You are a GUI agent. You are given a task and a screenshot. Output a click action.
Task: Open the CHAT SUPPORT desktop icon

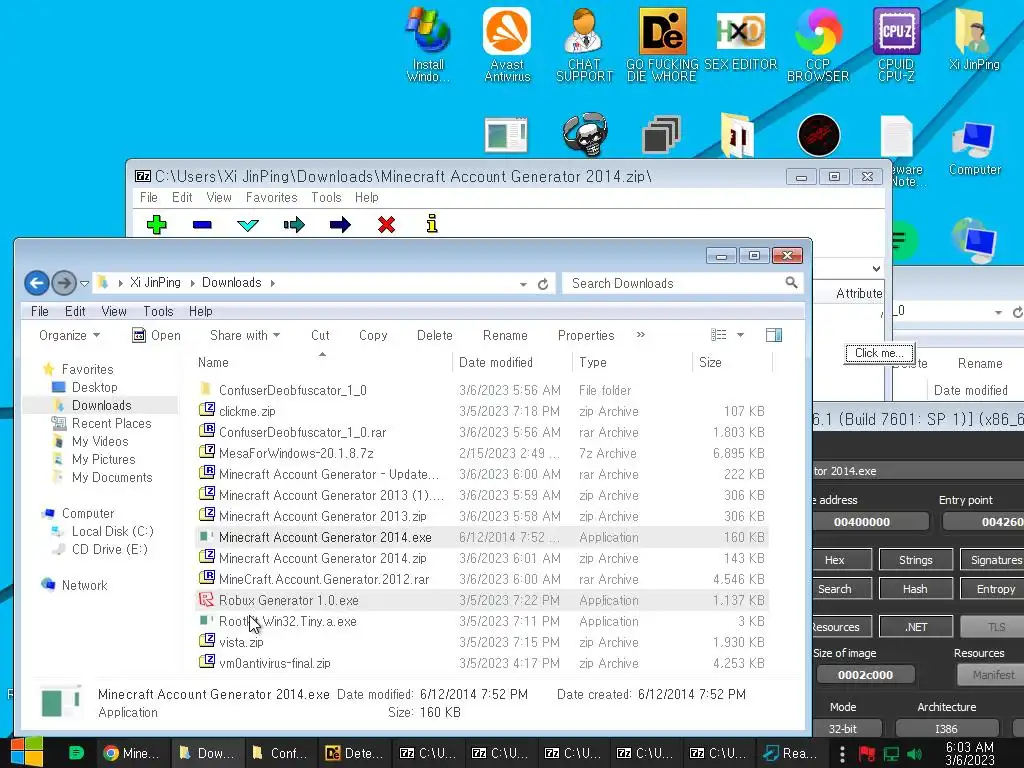584,44
